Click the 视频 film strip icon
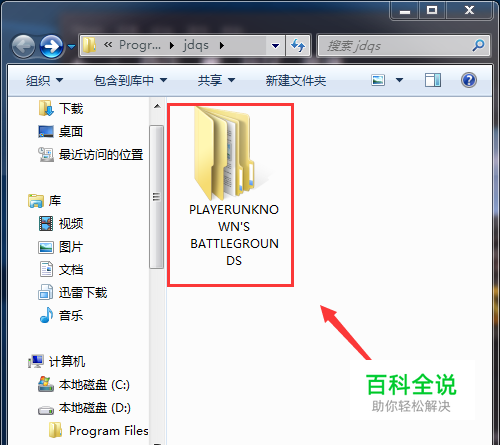500x445 pixels. [46, 223]
